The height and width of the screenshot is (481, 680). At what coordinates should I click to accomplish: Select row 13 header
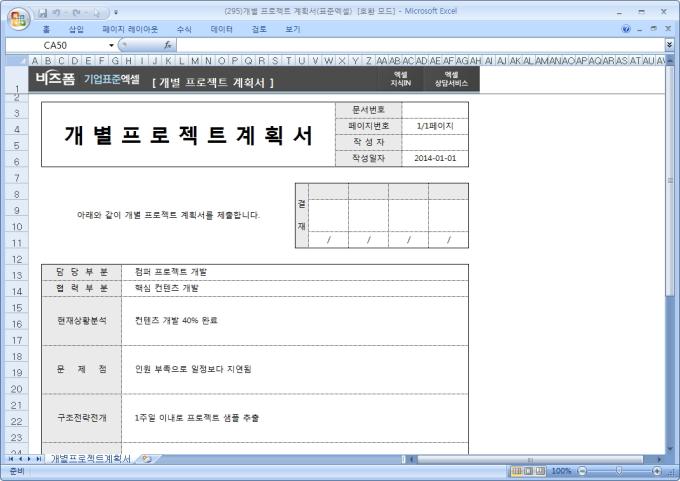coord(17,275)
